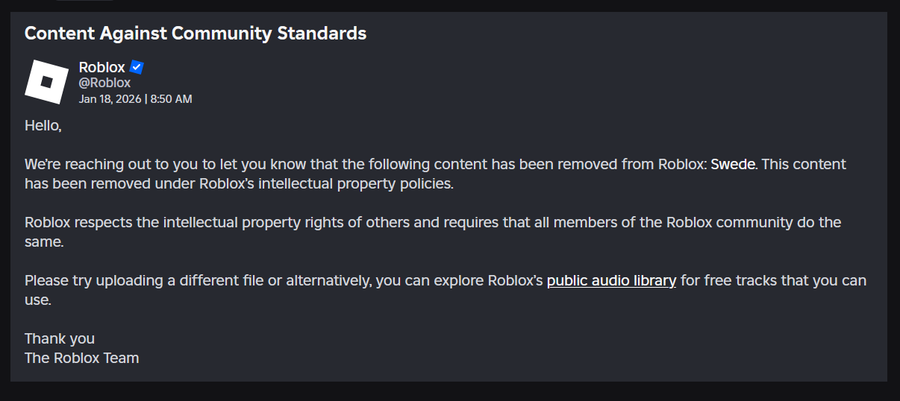Screen dimensions: 900x401
Task: Click the Thank you line
Action: coord(59,338)
